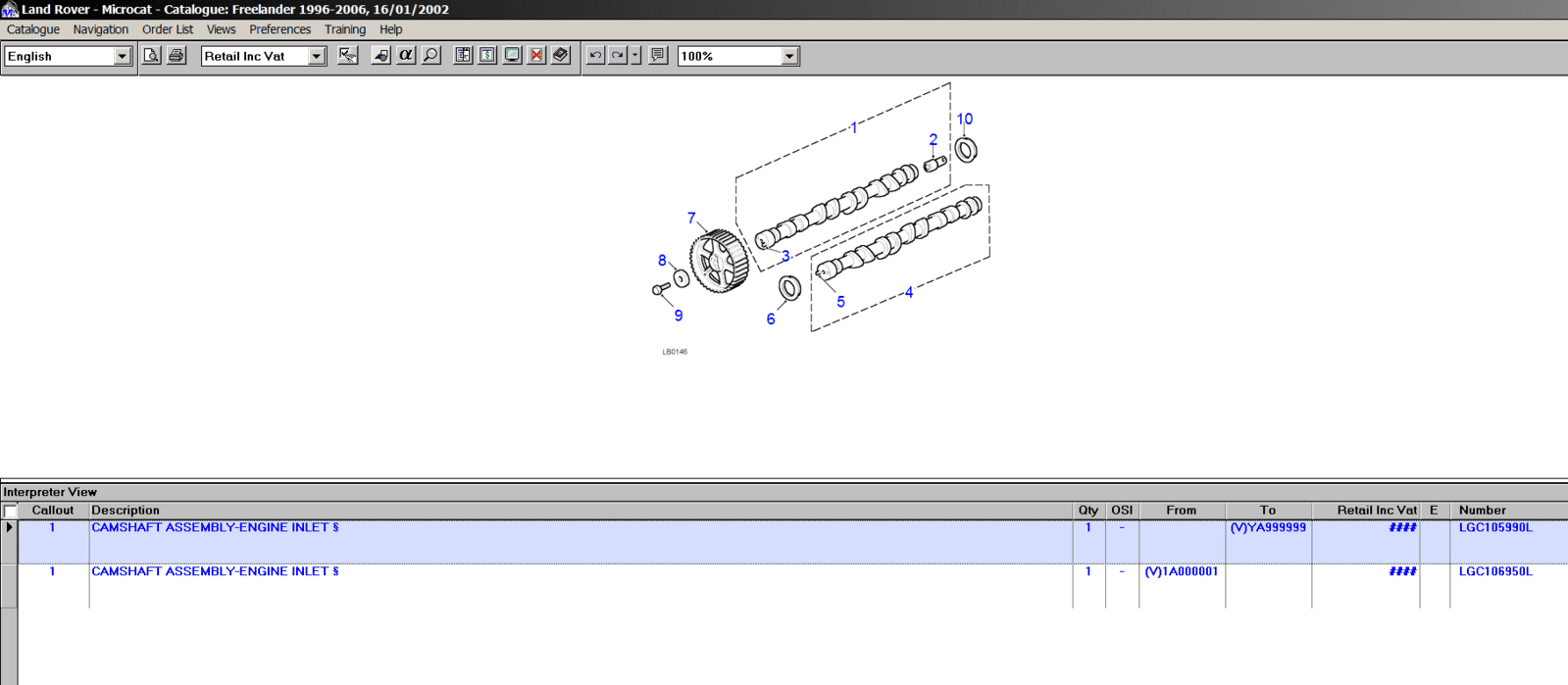The height and width of the screenshot is (685, 1568).
Task: Open the Preferences menu
Action: pos(280,29)
